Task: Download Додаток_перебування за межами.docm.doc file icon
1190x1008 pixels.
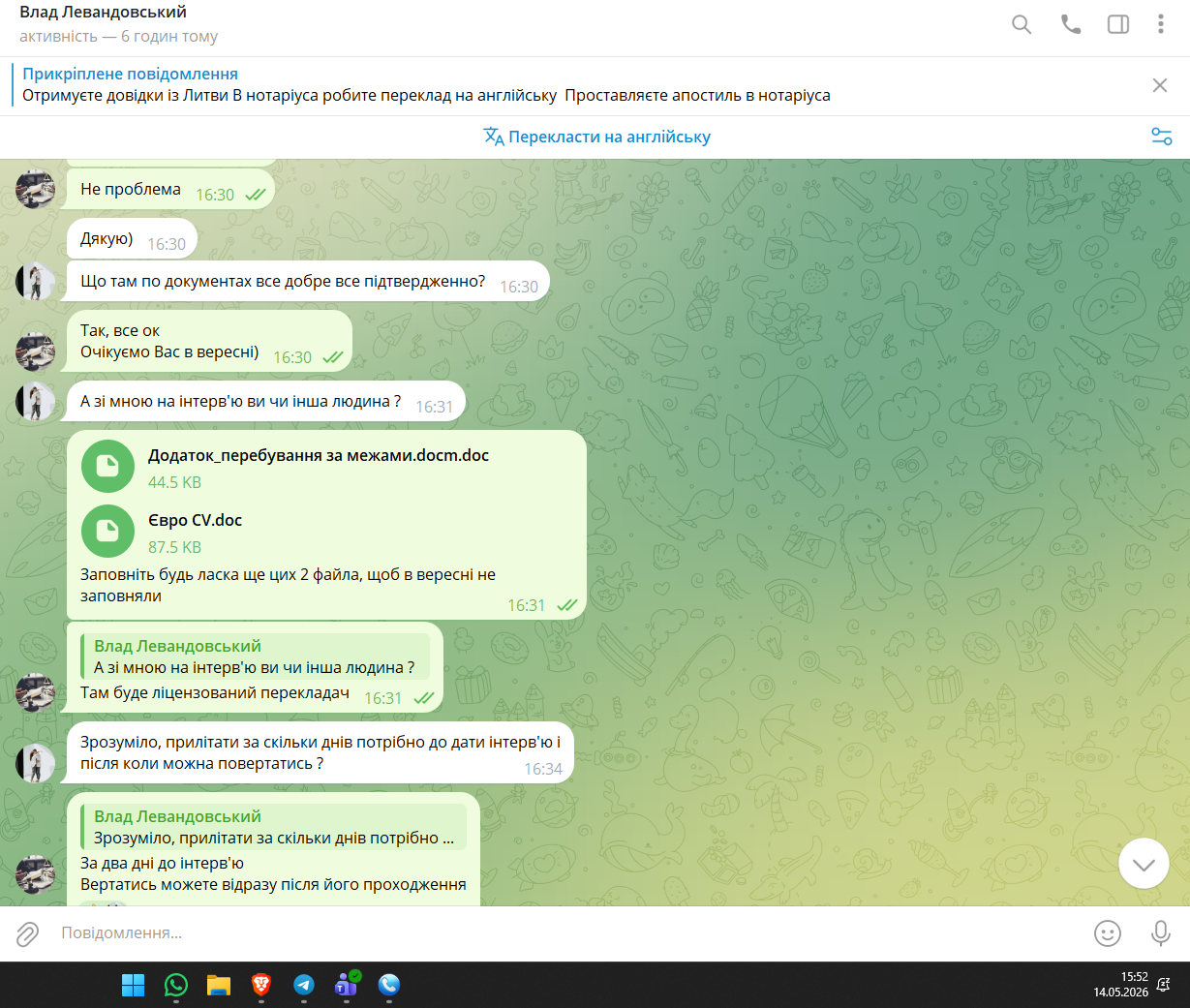Action: pos(107,467)
